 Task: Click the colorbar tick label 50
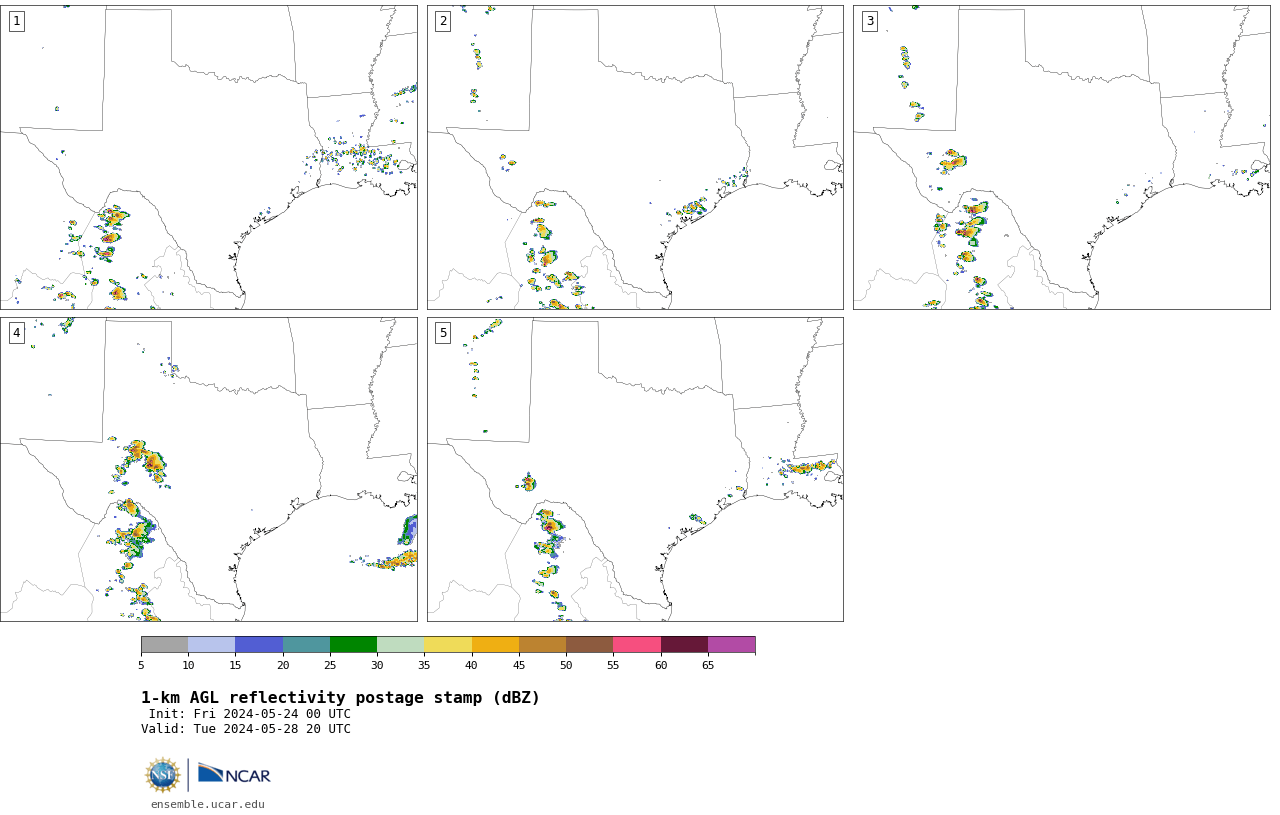pos(566,665)
